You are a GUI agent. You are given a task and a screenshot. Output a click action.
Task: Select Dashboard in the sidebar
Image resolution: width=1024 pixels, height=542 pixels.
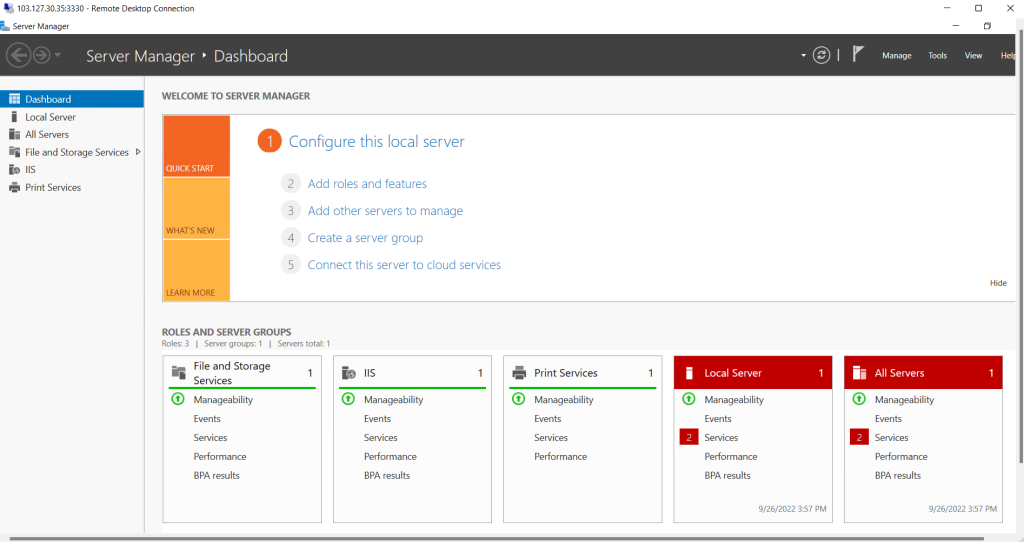(x=72, y=99)
